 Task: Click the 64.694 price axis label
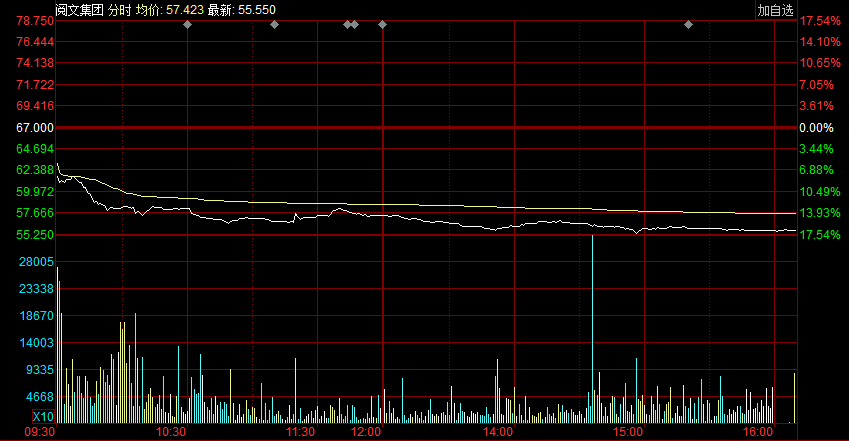35,148
